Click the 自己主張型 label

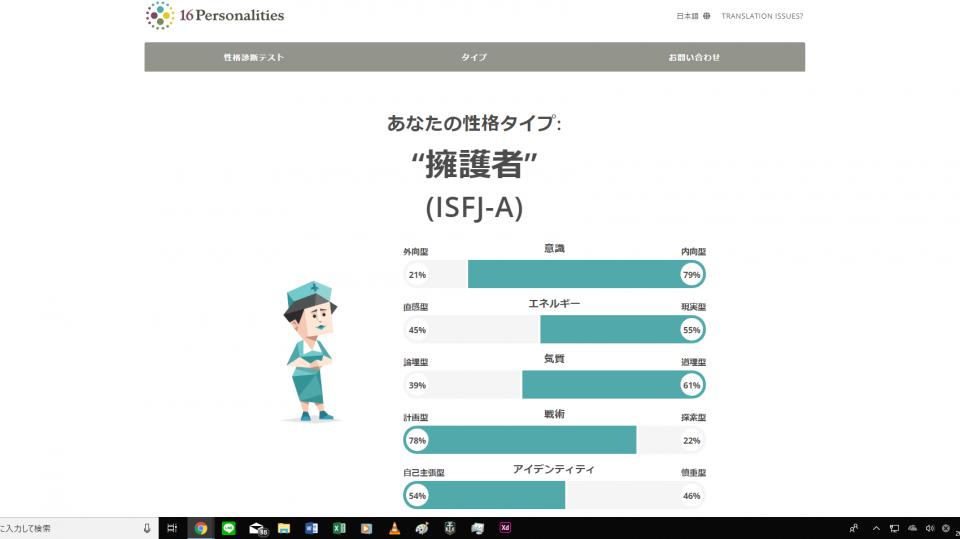(x=424, y=472)
